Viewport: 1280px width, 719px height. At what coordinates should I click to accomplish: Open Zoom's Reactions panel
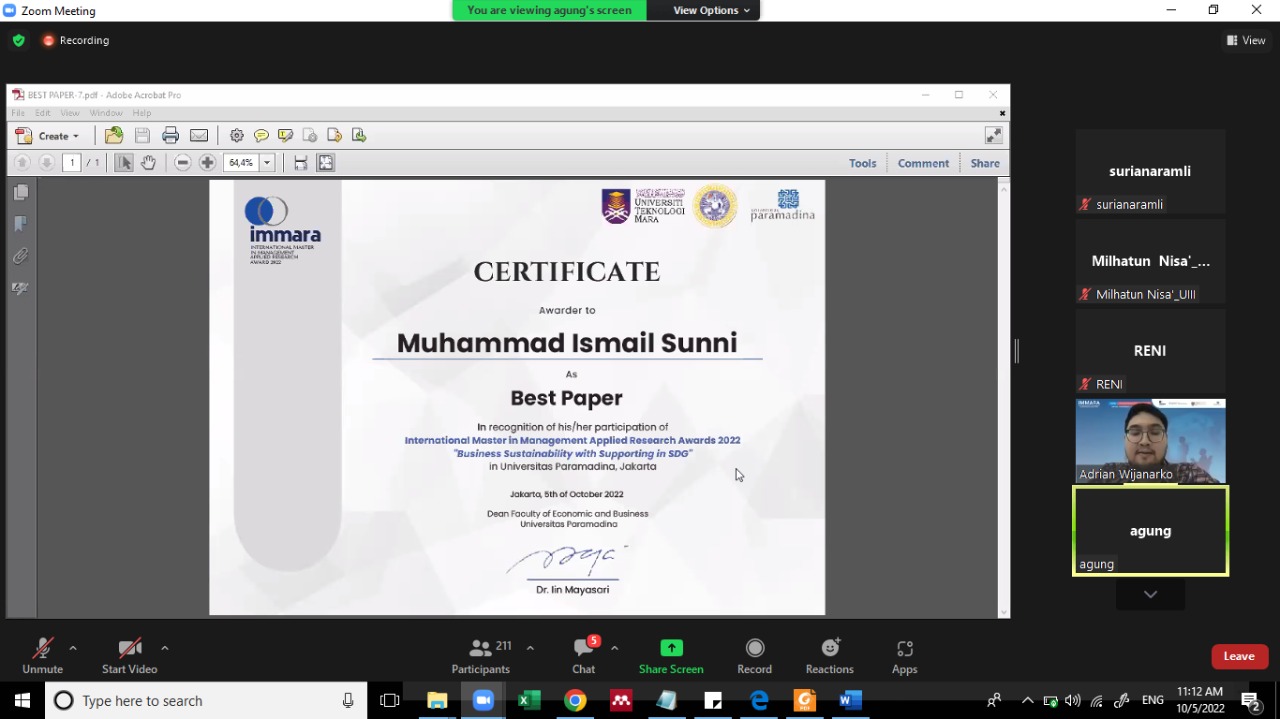pyautogui.click(x=829, y=655)
